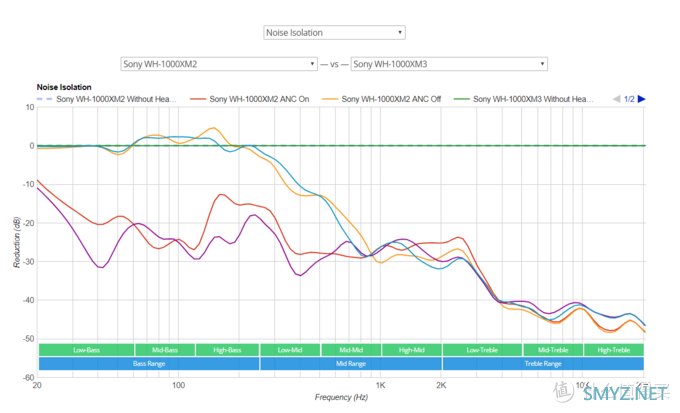Toggle Sony WH-1000XM2 ANC On legend series

(250, 99)
